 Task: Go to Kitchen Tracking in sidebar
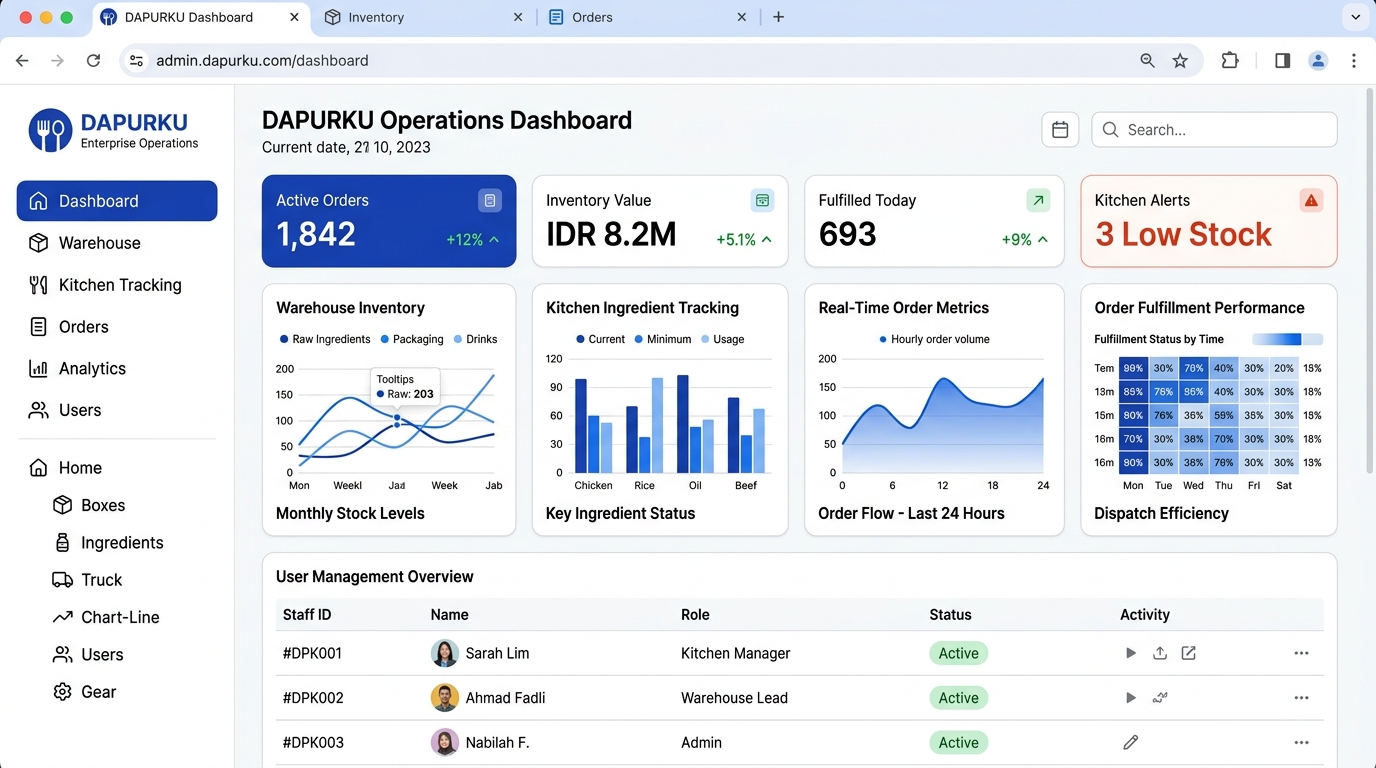[117, 285]
